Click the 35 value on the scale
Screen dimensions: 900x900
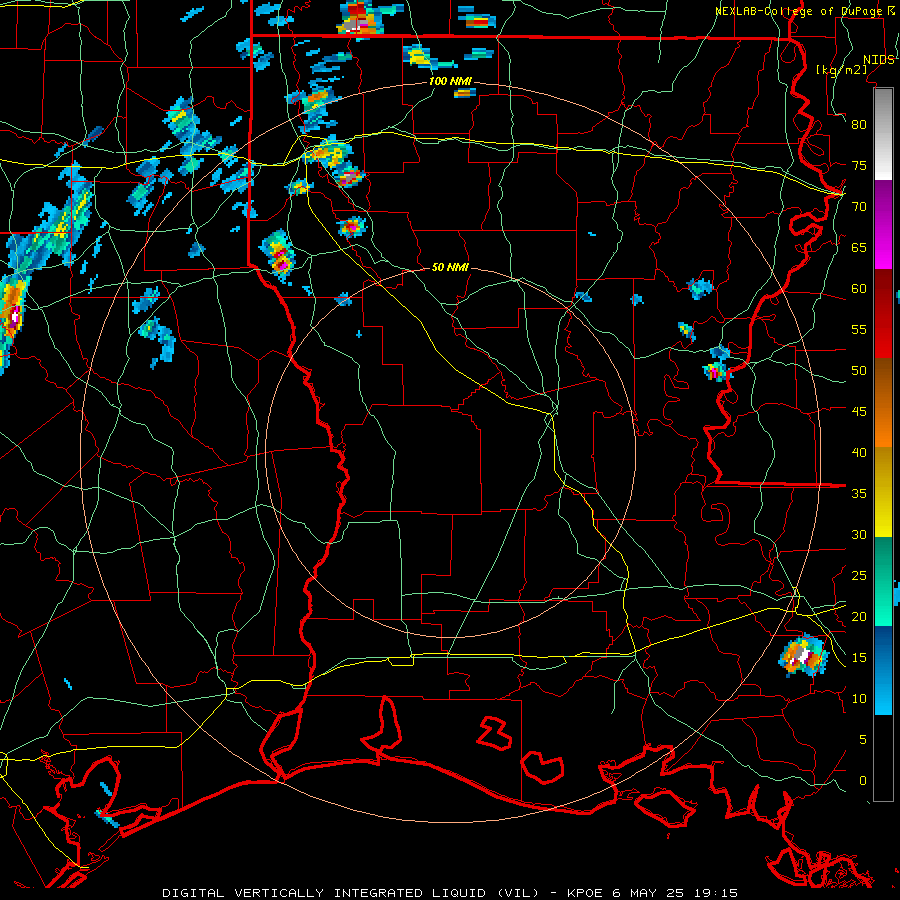coord(859,494)
